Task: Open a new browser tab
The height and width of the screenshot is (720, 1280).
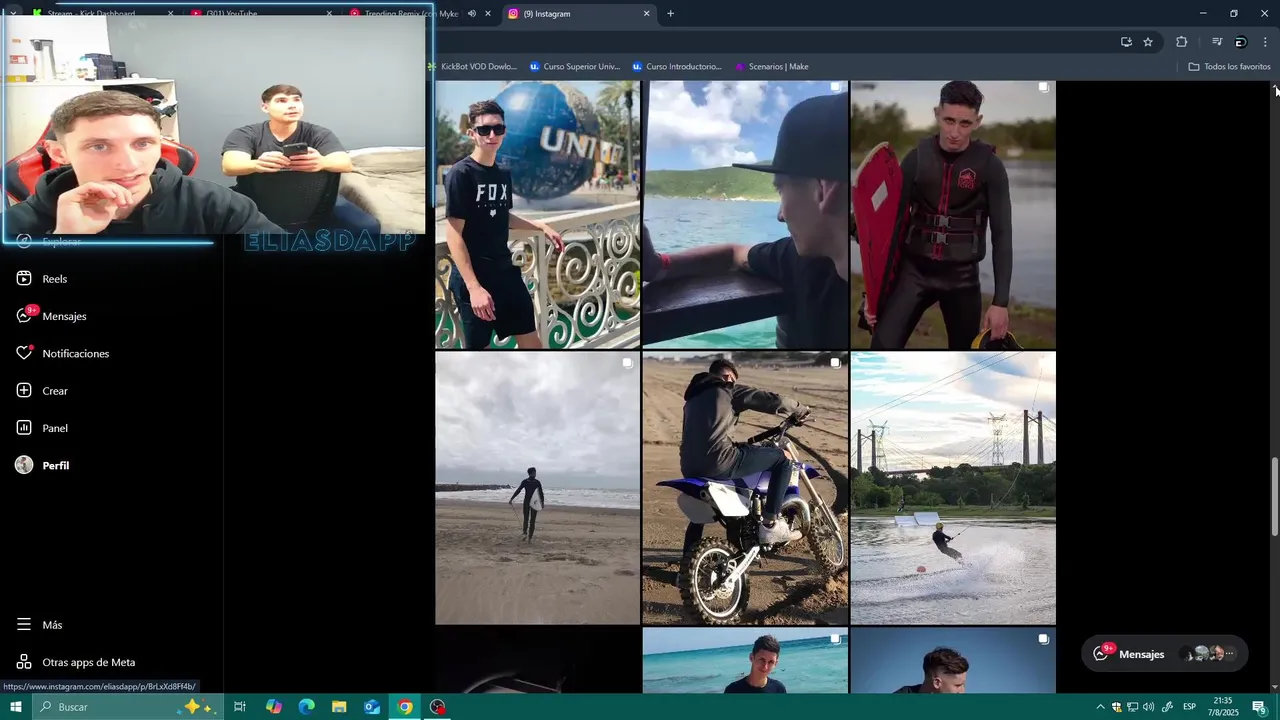Action: pos(670,14)
